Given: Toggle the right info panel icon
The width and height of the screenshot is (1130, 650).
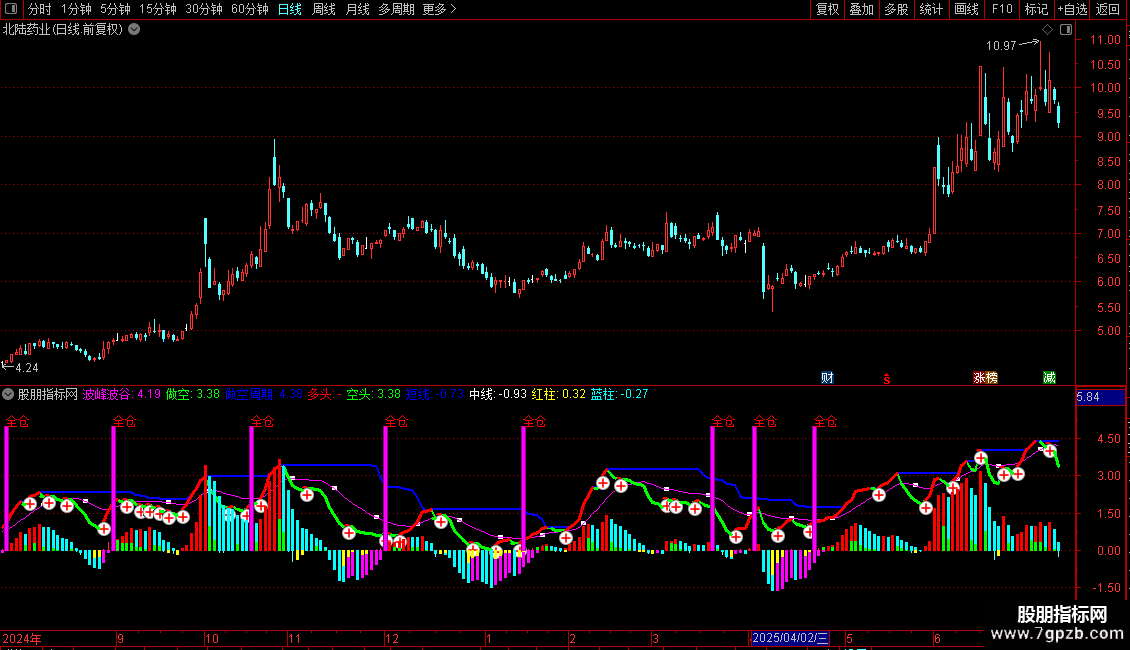Looking at the screenshot, I should [1066, 30].
